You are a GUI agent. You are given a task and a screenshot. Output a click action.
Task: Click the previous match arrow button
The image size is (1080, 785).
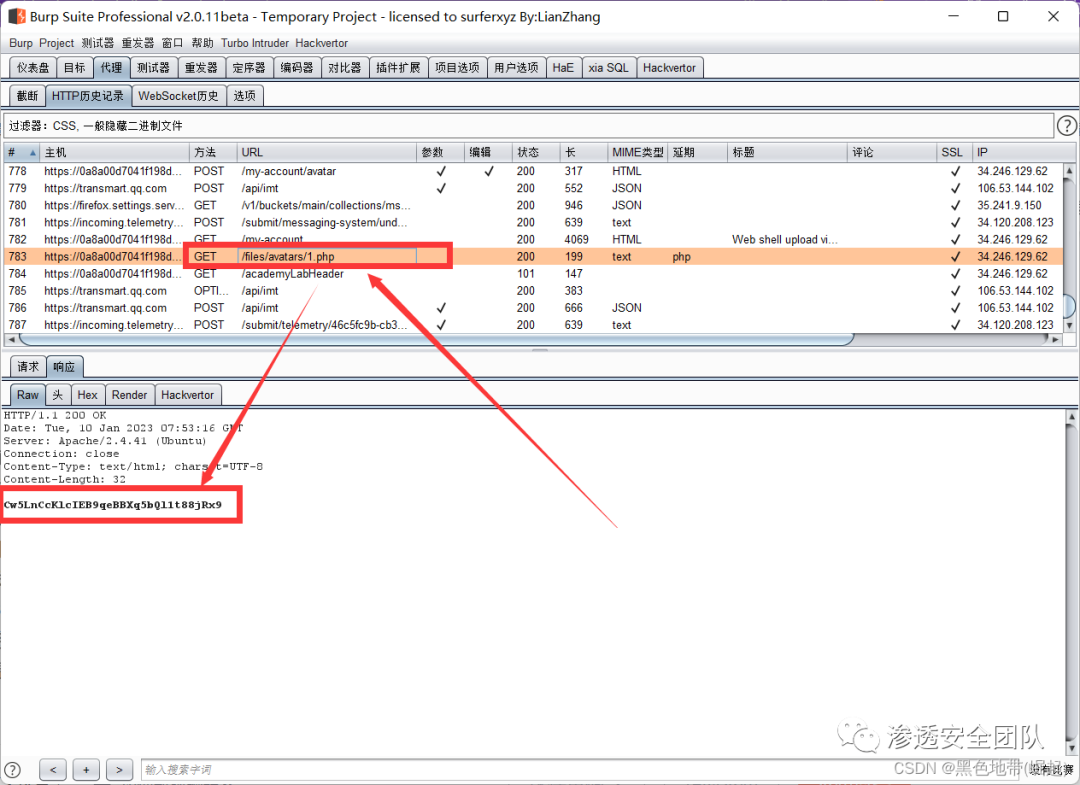tap(53, 769)
